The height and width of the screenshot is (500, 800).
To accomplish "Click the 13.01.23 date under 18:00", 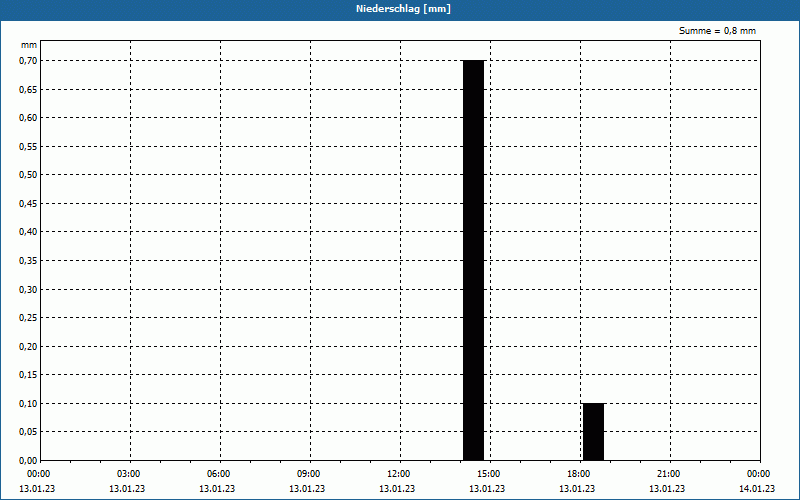I will click(x=577, y=489).
